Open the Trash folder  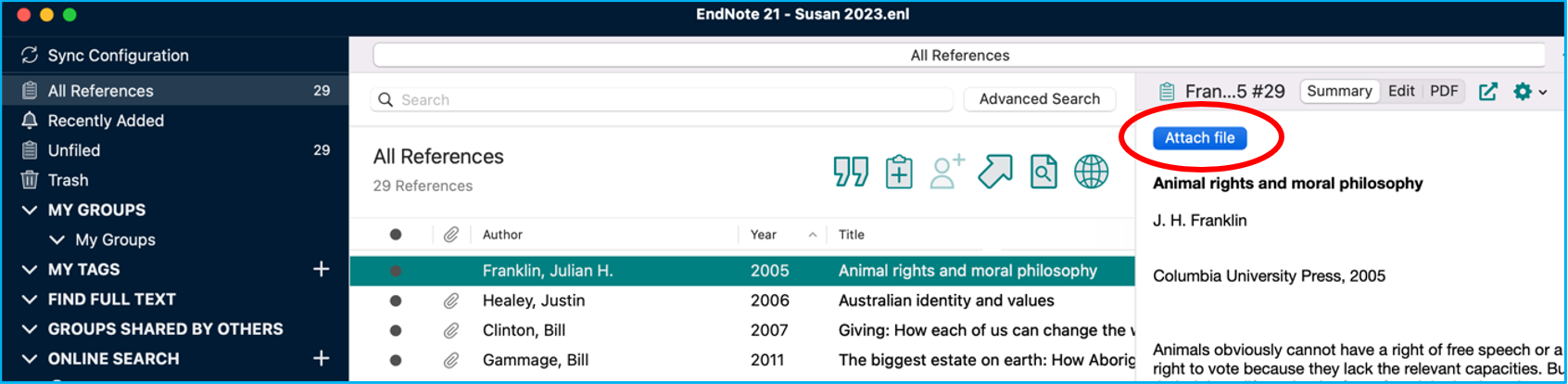click(x=68, y=180)
